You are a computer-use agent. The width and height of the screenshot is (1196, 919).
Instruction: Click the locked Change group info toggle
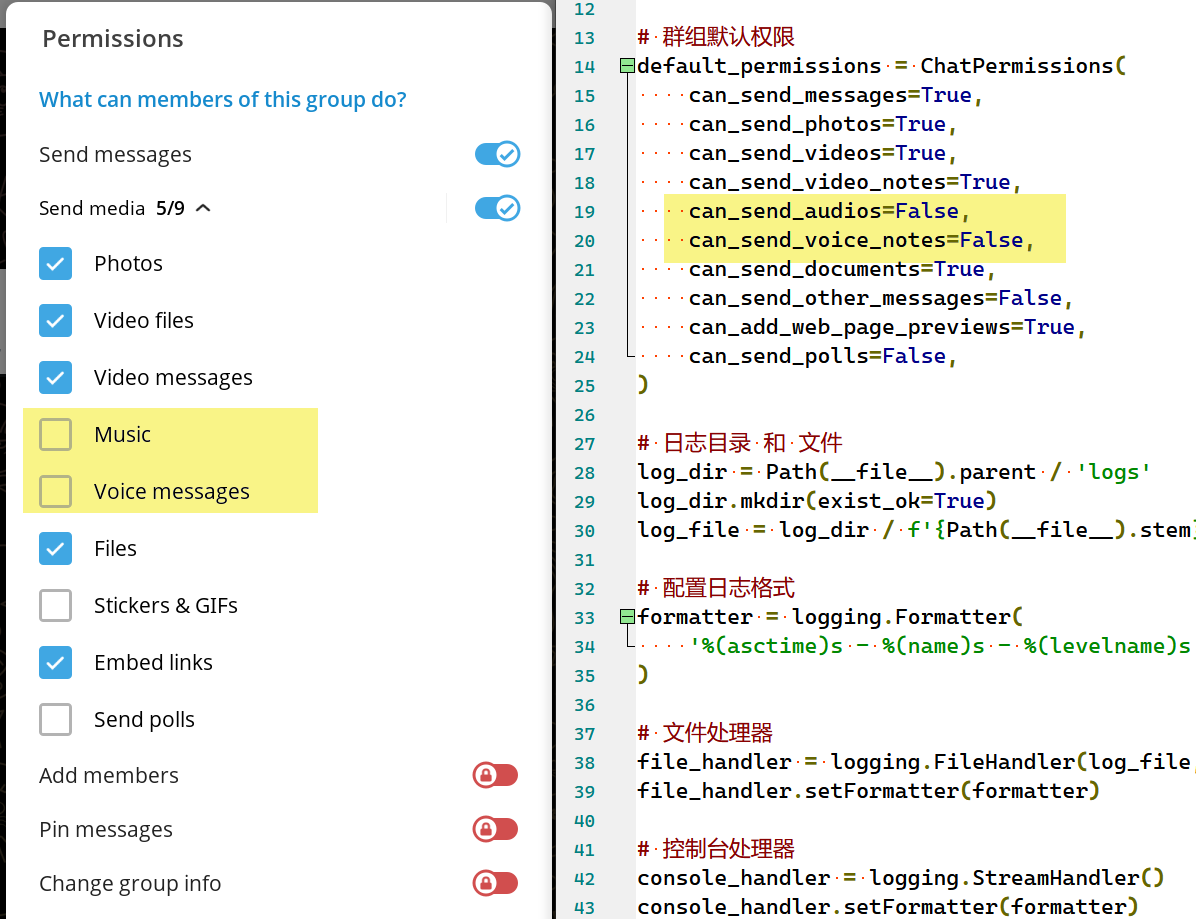[495, 883]
